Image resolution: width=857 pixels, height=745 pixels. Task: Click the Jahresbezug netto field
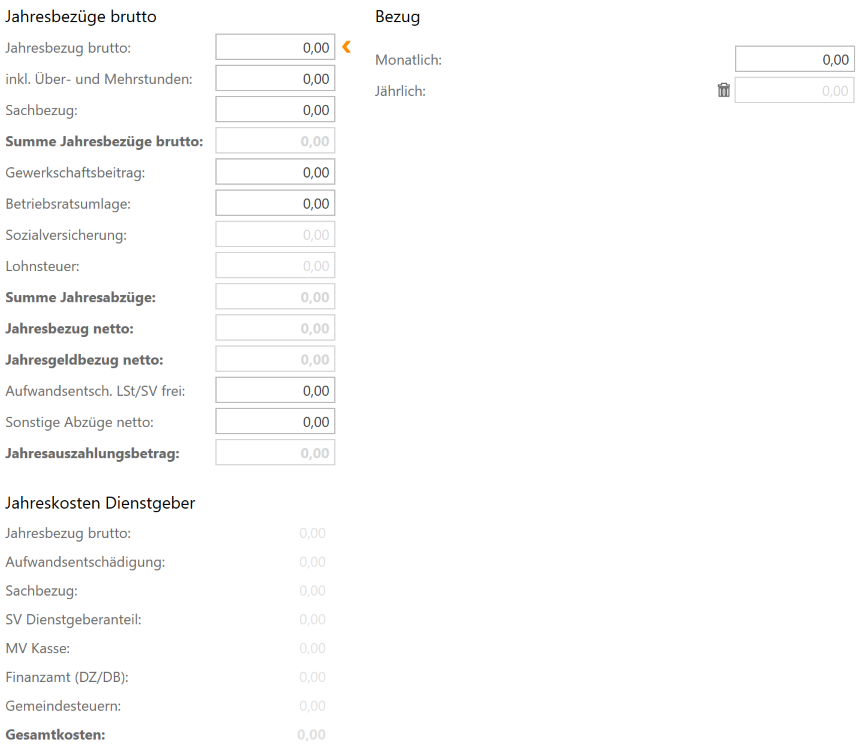click(x=275, y=328)
